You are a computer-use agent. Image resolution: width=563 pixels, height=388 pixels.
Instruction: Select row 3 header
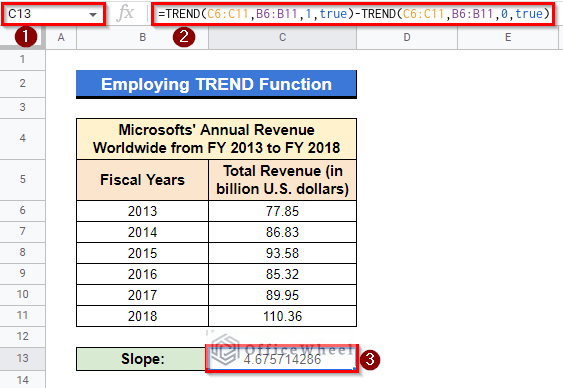[x=23, y=108]
